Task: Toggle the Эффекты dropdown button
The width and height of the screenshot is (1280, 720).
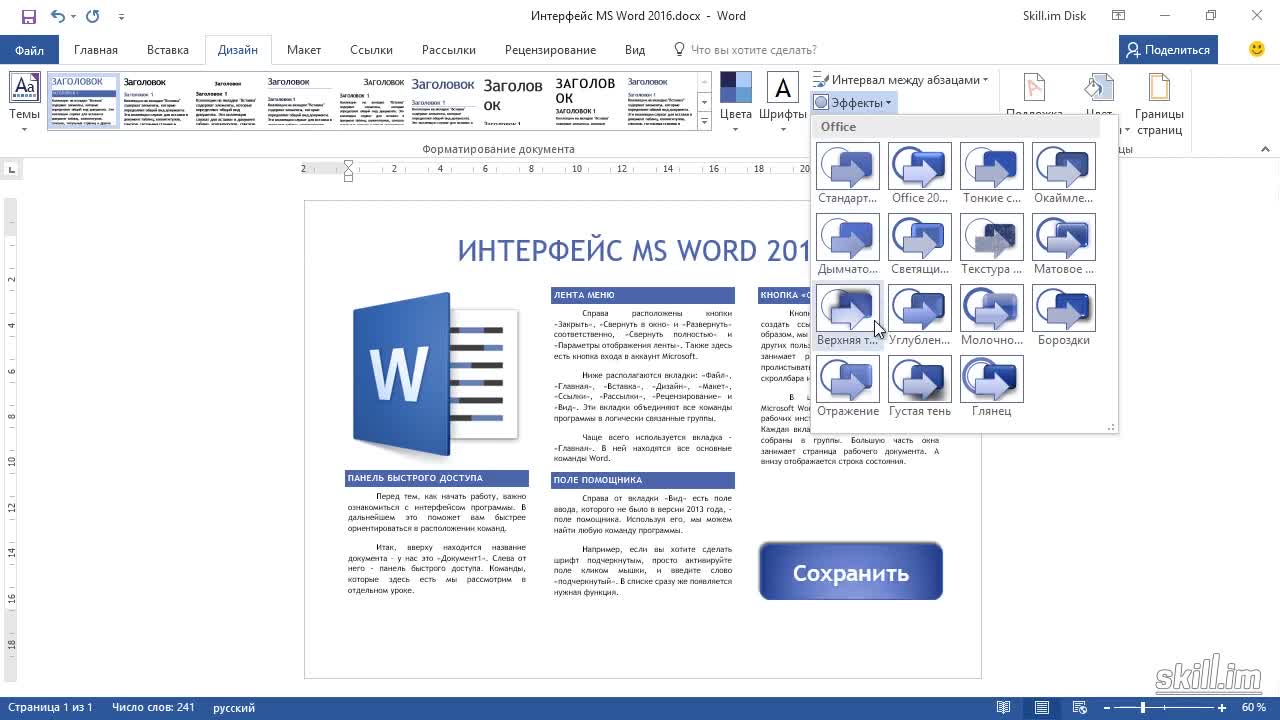Action: click(853, 102)
